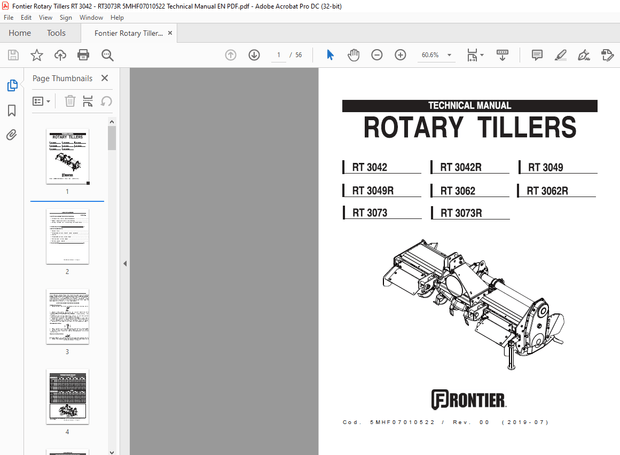
Task: Open the Sign menu
Action: pos(66,18)
